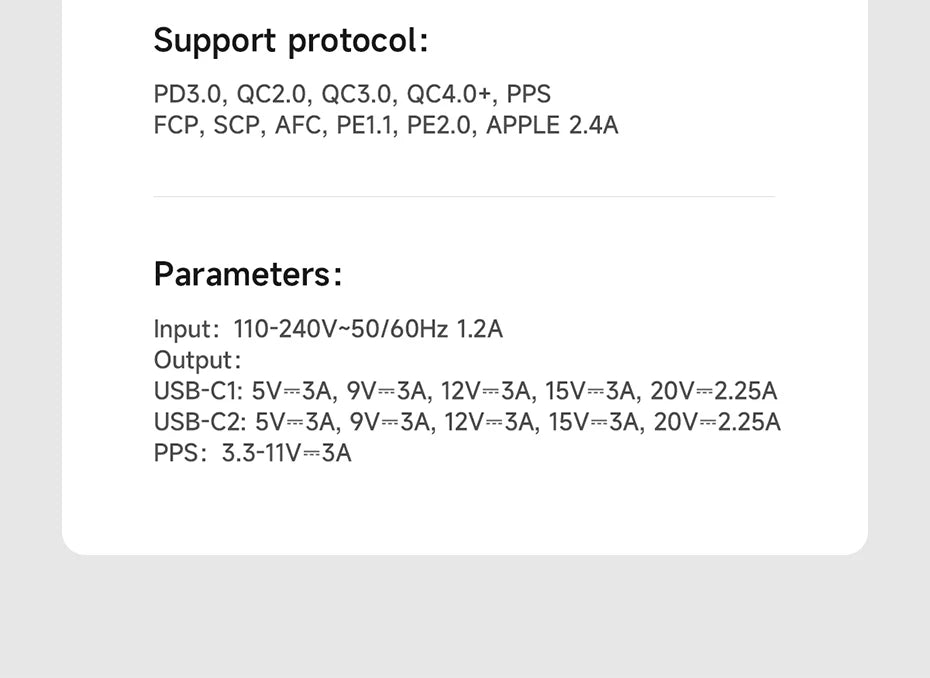This screenshot has width=930, height=678.
Task: Click the "Parameters:" heading
Action: [x=247, y=274]
